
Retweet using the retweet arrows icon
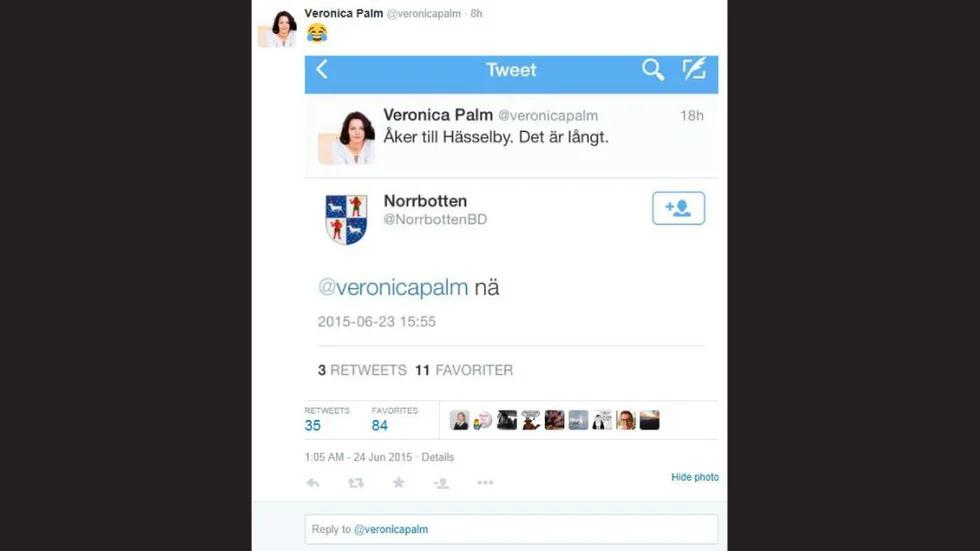coord(356,483)
